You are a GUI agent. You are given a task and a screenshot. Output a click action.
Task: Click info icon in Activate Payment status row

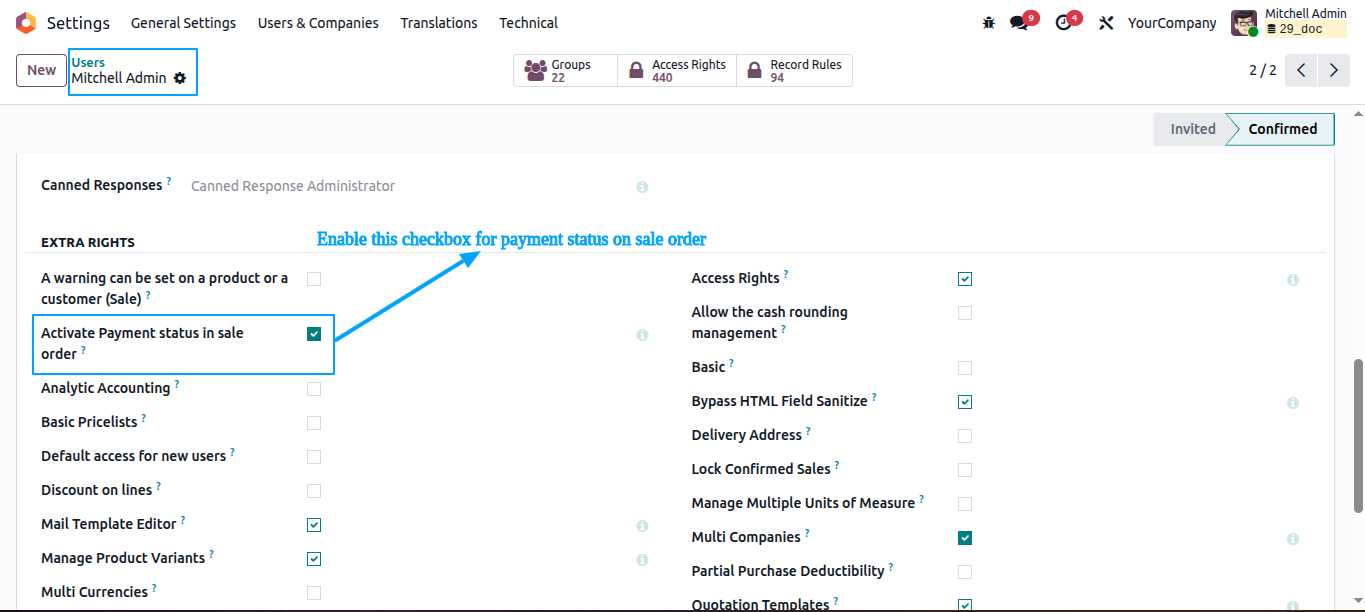click(x=642, y=335)
